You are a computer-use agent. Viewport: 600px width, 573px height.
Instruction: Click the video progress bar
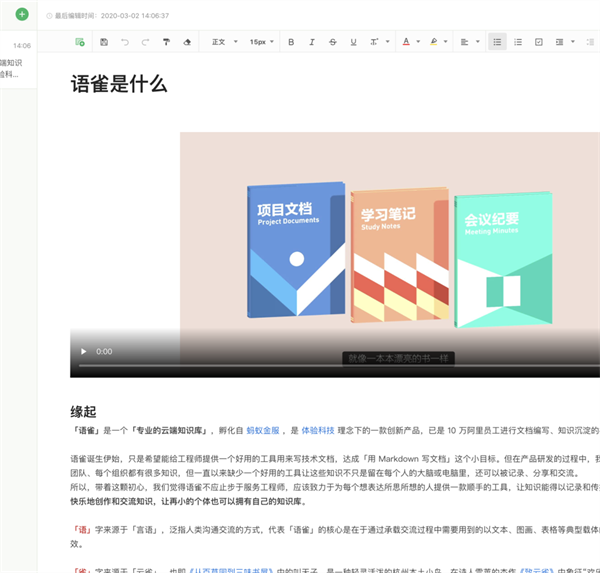click(x=339, y=366)
